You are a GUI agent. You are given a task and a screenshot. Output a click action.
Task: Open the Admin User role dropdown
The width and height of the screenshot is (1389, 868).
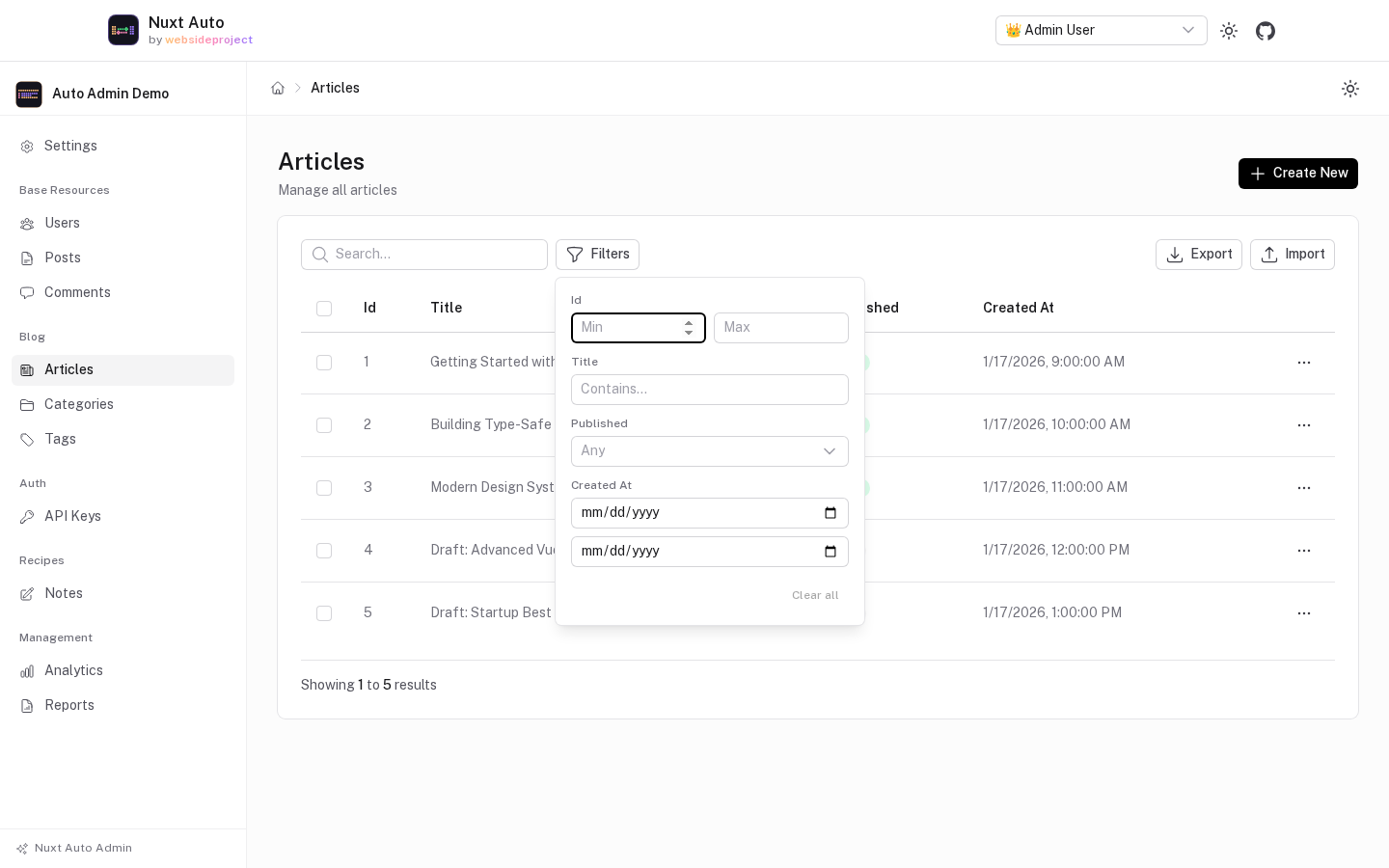click(x=1102, y=31)
